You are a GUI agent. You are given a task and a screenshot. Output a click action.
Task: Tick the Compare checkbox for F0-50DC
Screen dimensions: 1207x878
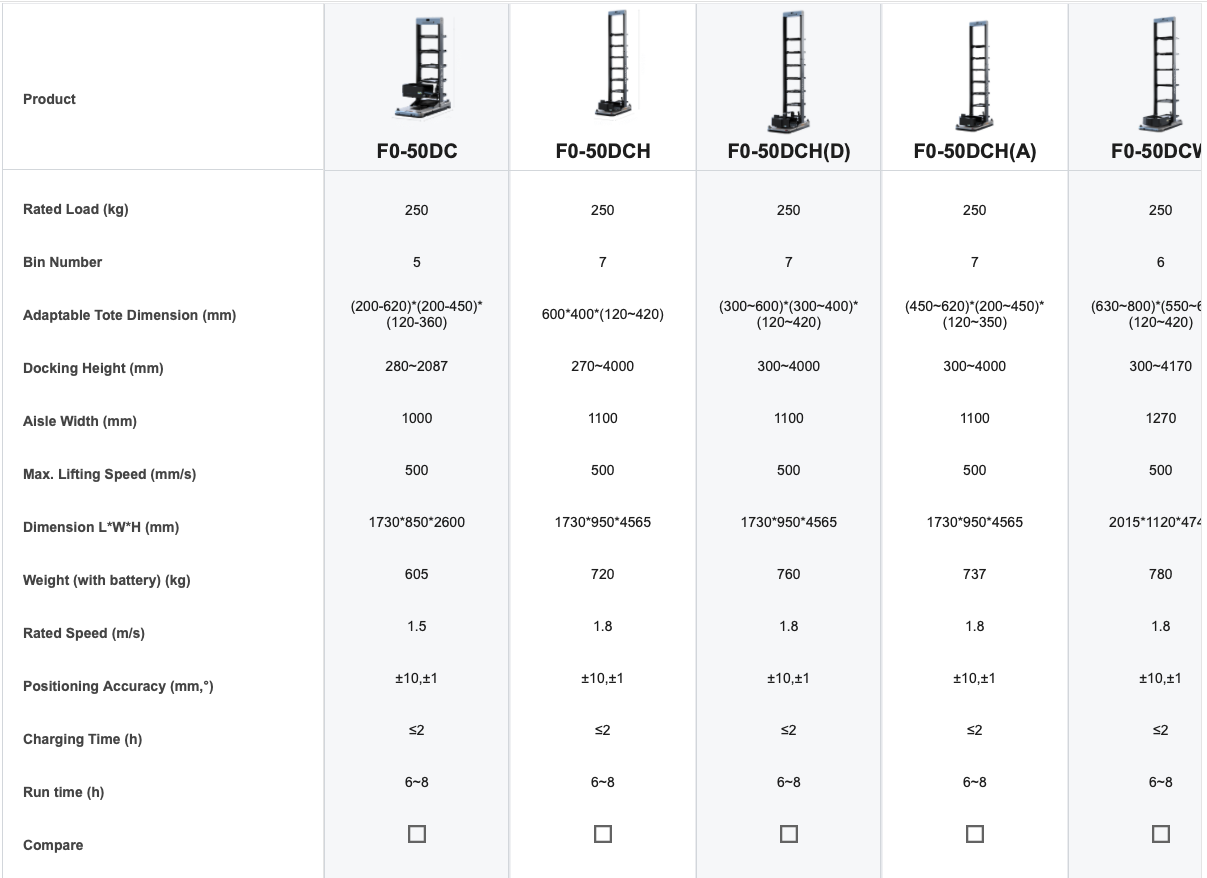coord(417,834)
